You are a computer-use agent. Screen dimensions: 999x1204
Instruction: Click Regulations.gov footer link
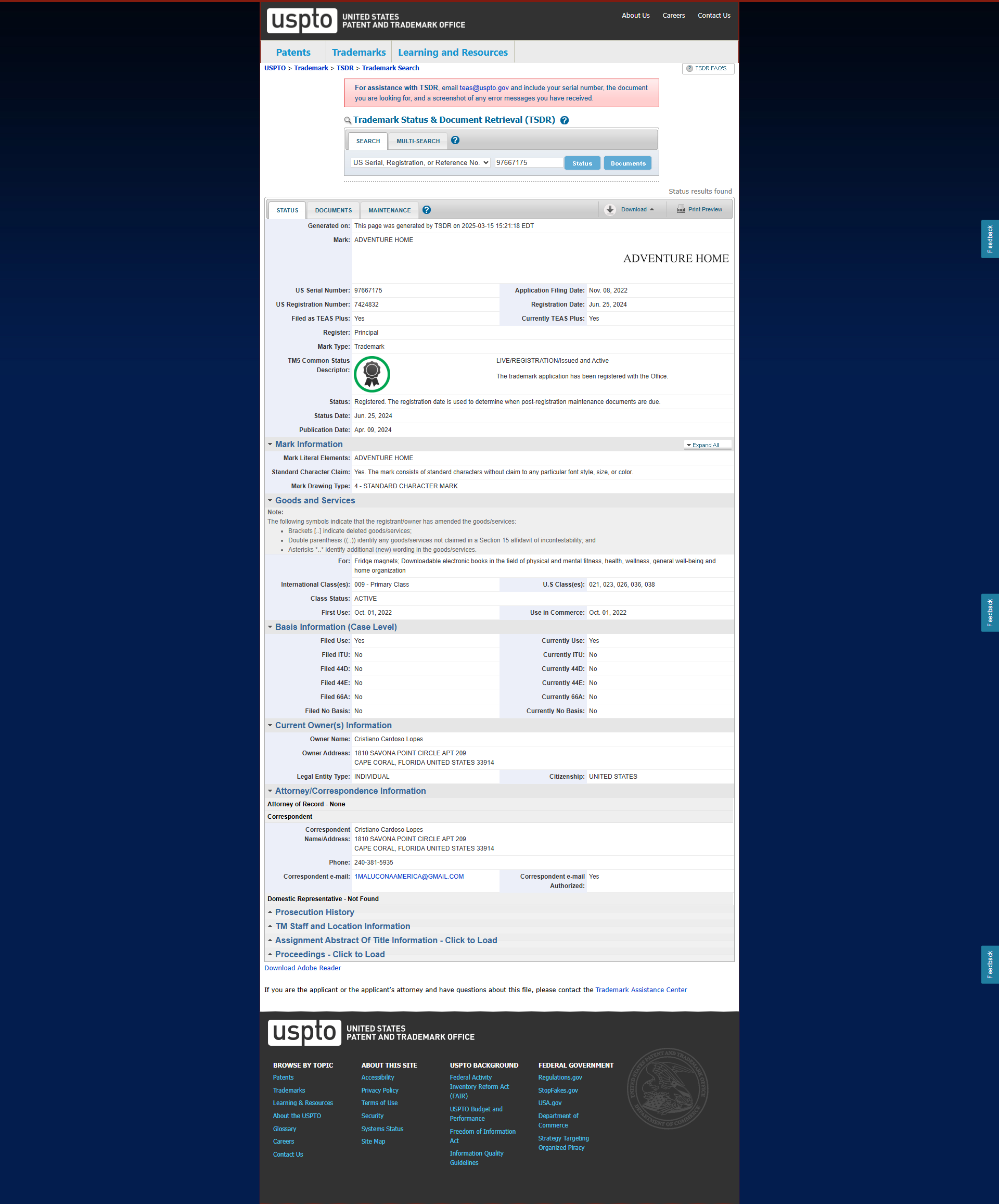560,1078
